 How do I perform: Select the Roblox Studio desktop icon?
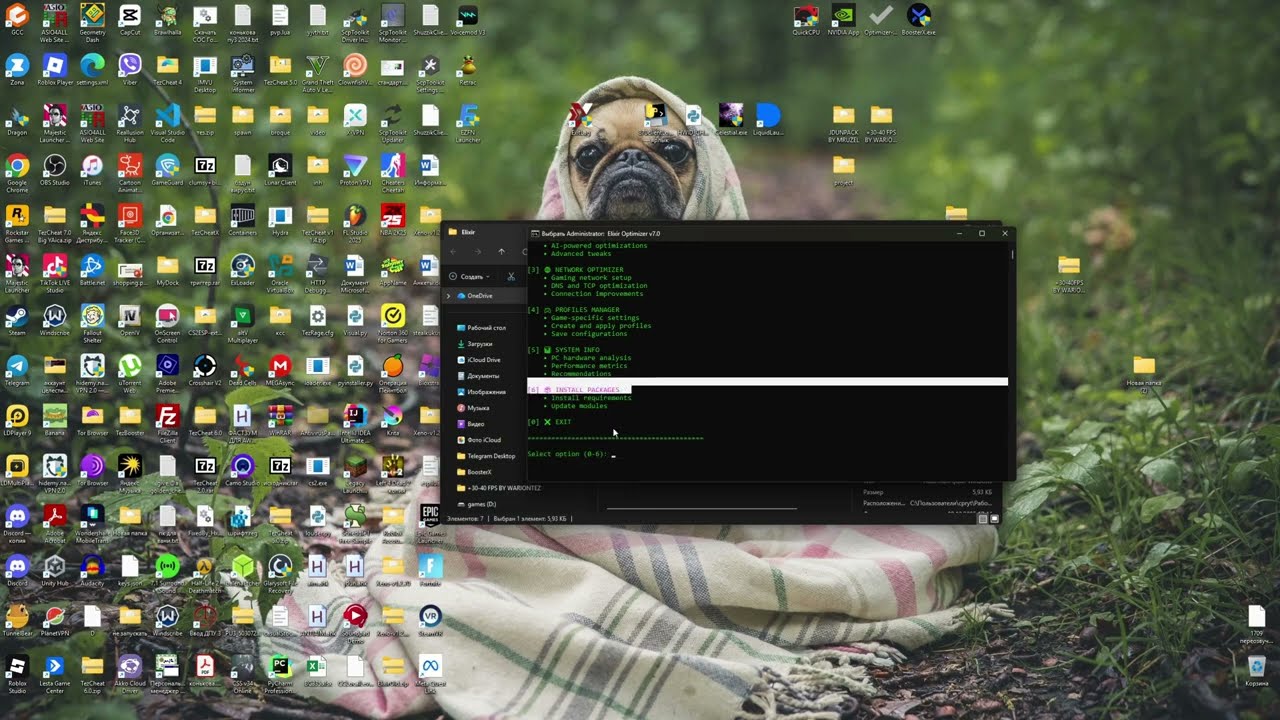(17, 672)
